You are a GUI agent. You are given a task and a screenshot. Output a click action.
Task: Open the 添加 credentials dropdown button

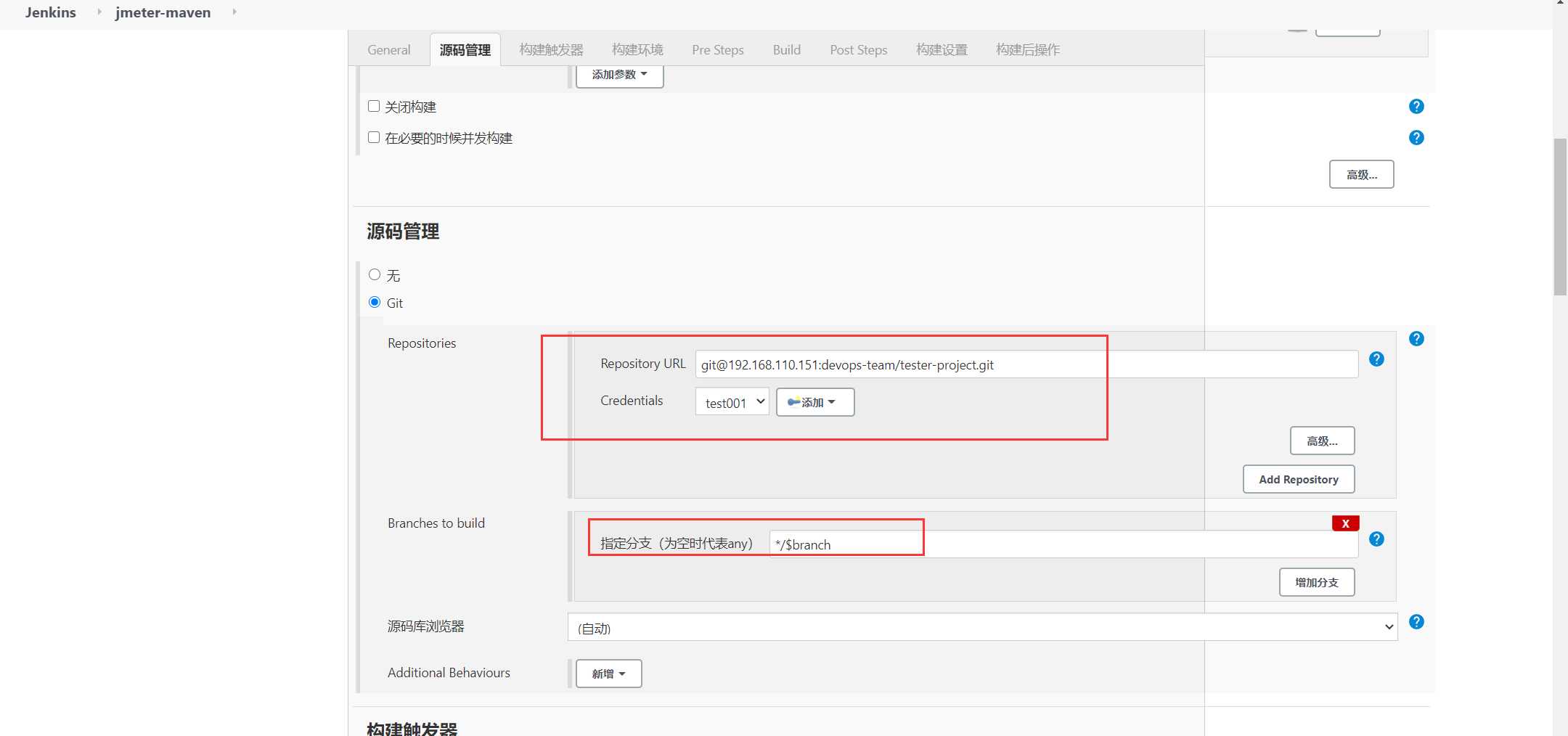click(x=815, y=402)
